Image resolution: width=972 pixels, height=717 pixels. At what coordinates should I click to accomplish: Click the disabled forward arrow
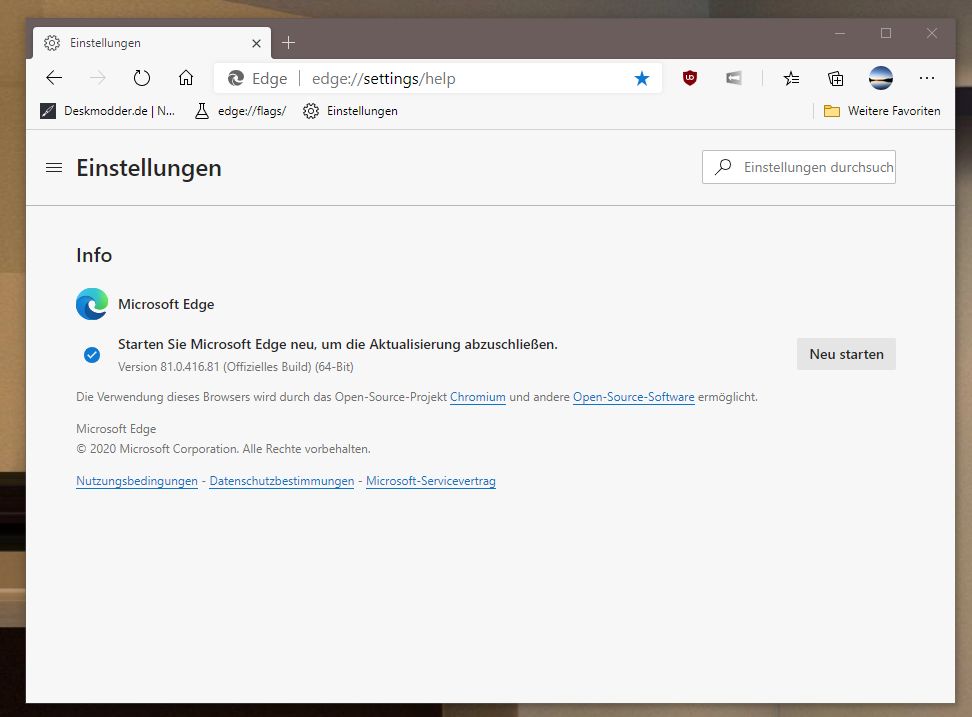pyautogui.click(x=98, y=78)
